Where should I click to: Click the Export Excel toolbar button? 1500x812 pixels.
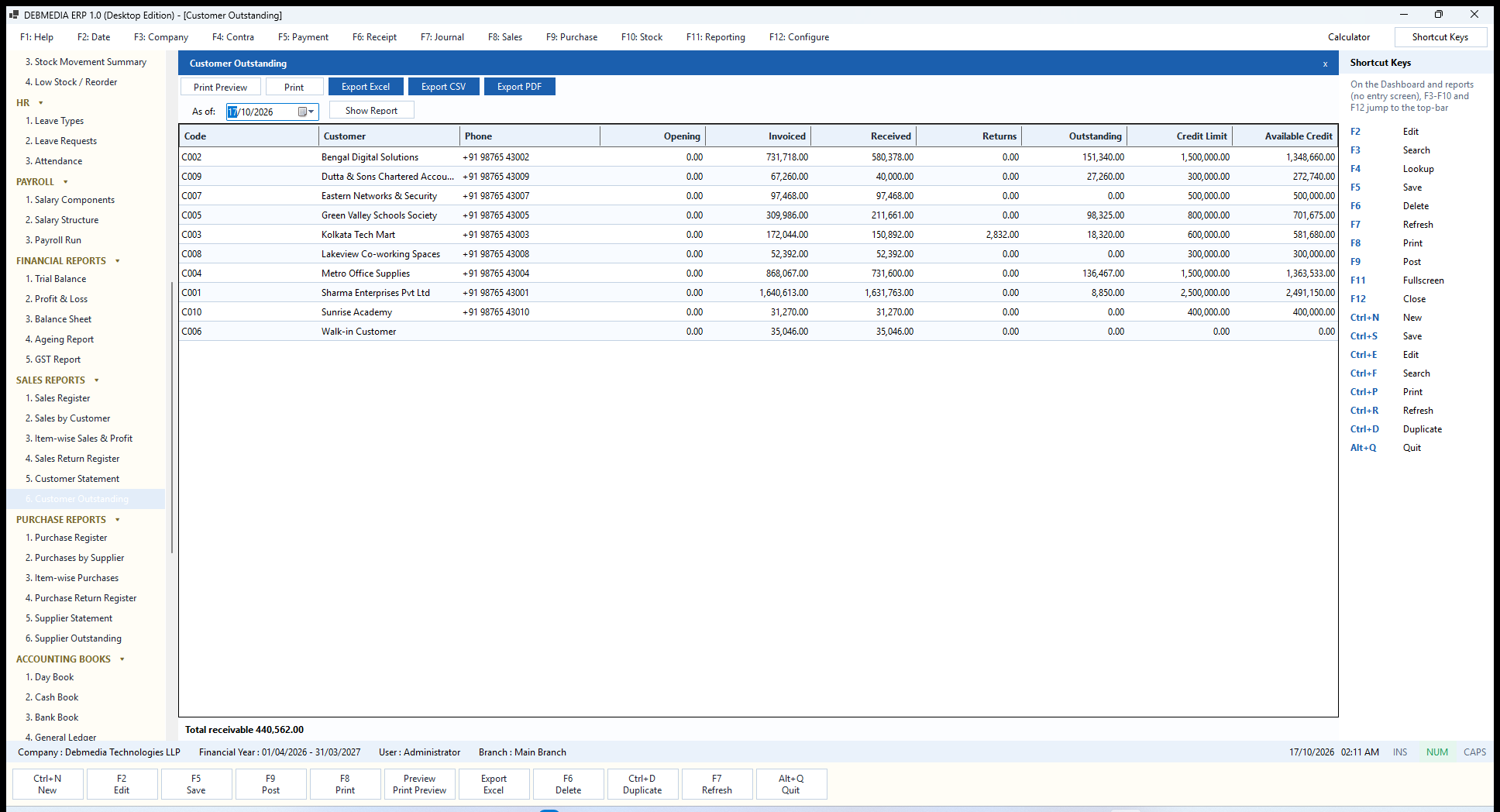coord(366,87)
